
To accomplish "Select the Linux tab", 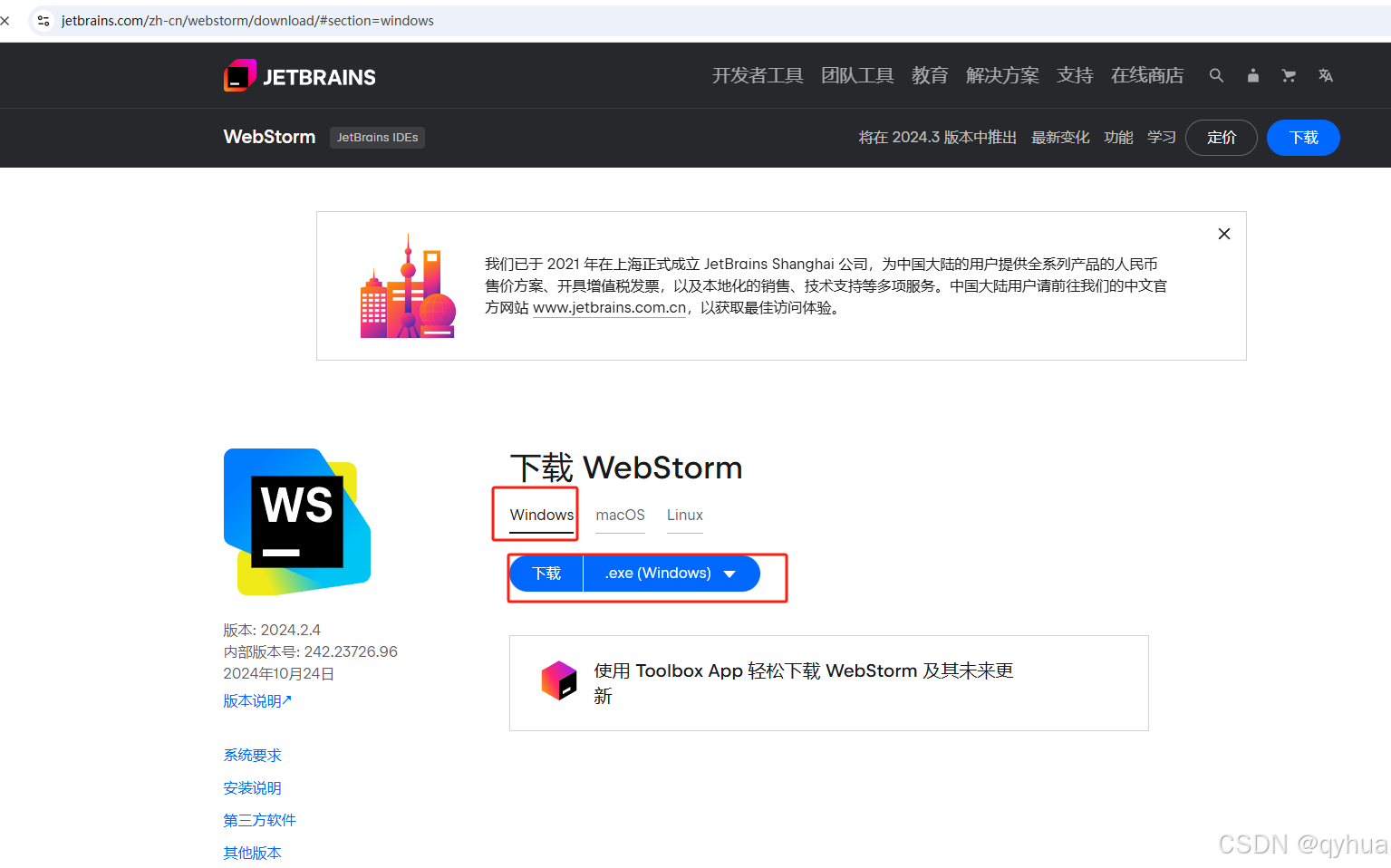I will pyautogui.click(x=685, y=516).
